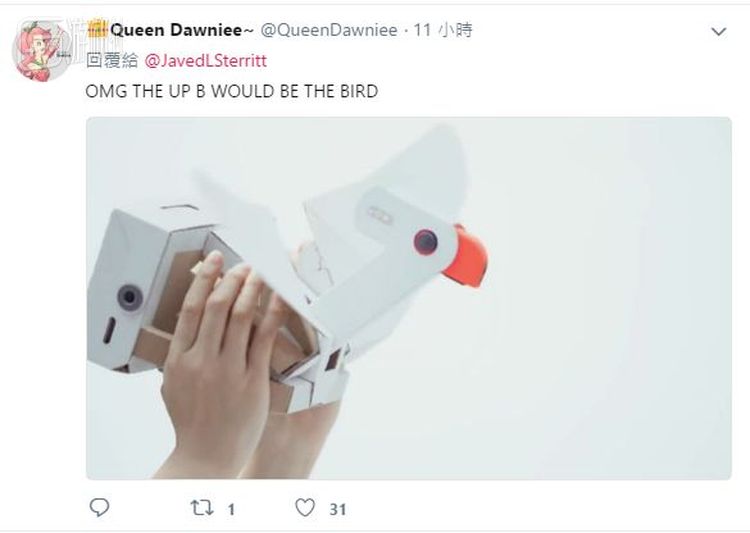Click the cardboard camera lens at left
This screenshot has width=750, height=533.
[x=129, y=296]
